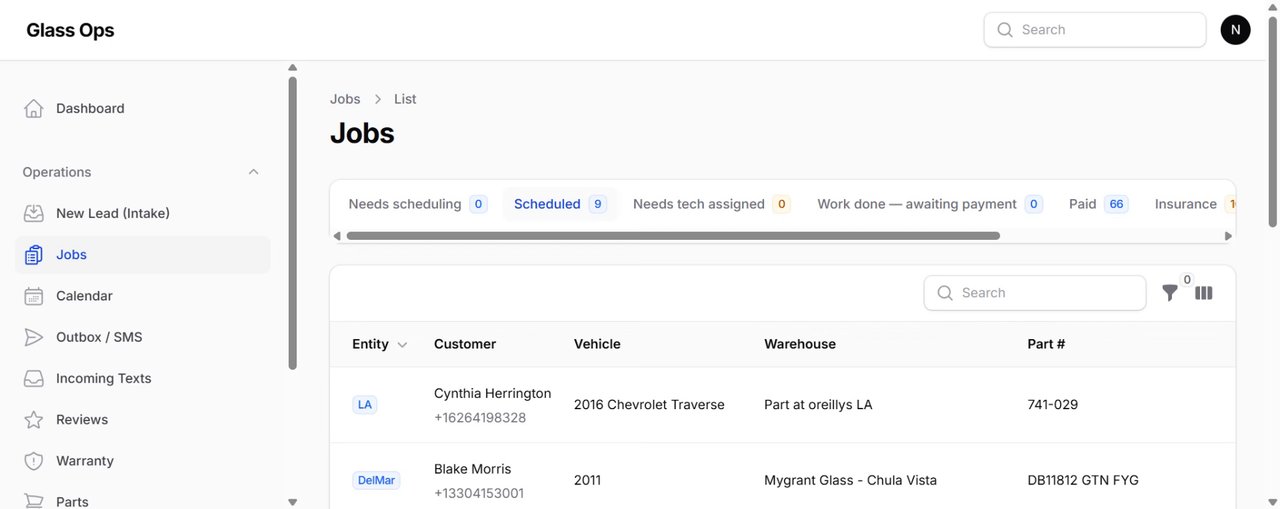Open Dashboard from the sidebar home icon
Image resolution: width=1280 pixels, height=509 pixels.
point(34,108)
